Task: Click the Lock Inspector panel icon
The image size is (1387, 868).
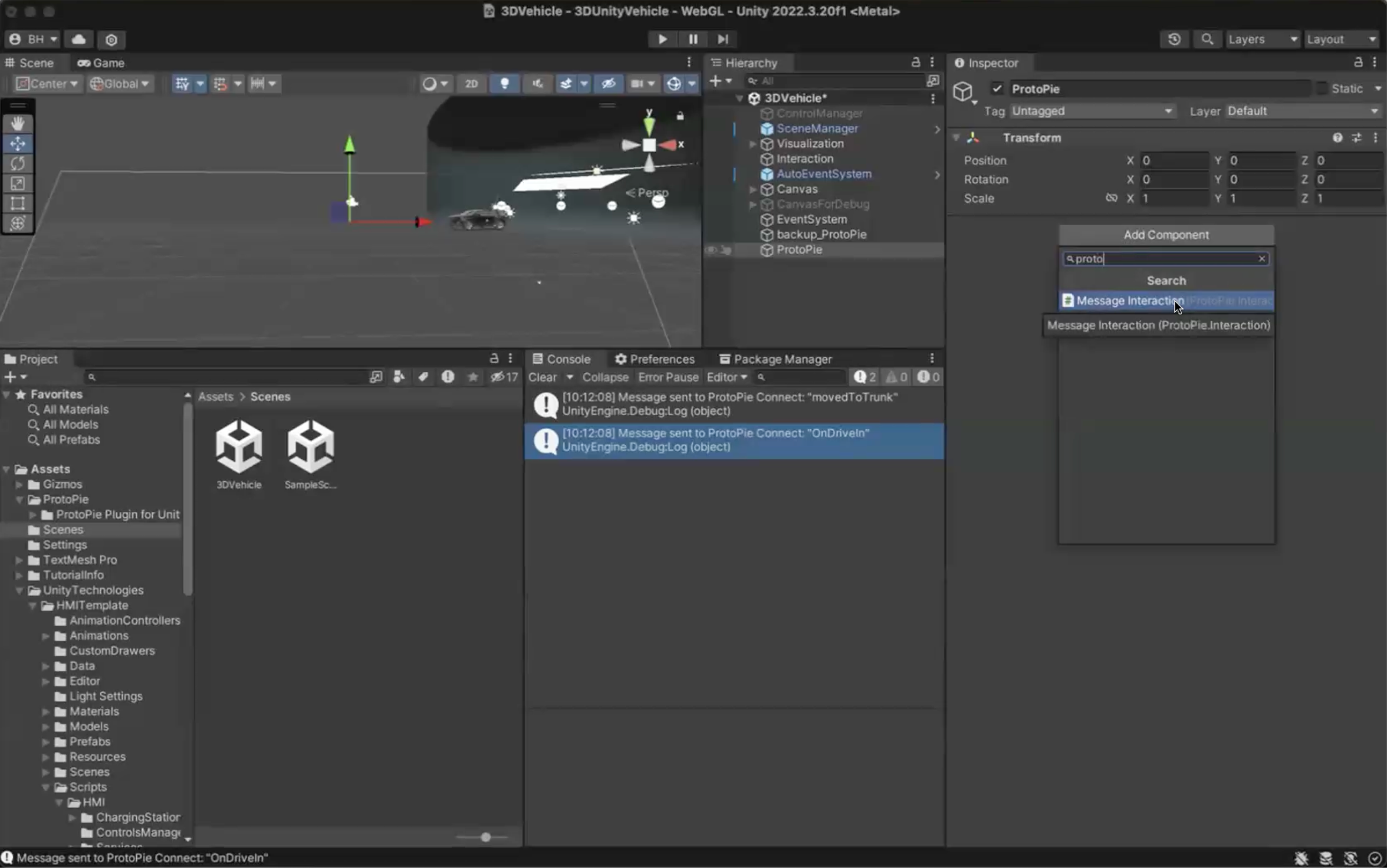Action: (1358, 62)
